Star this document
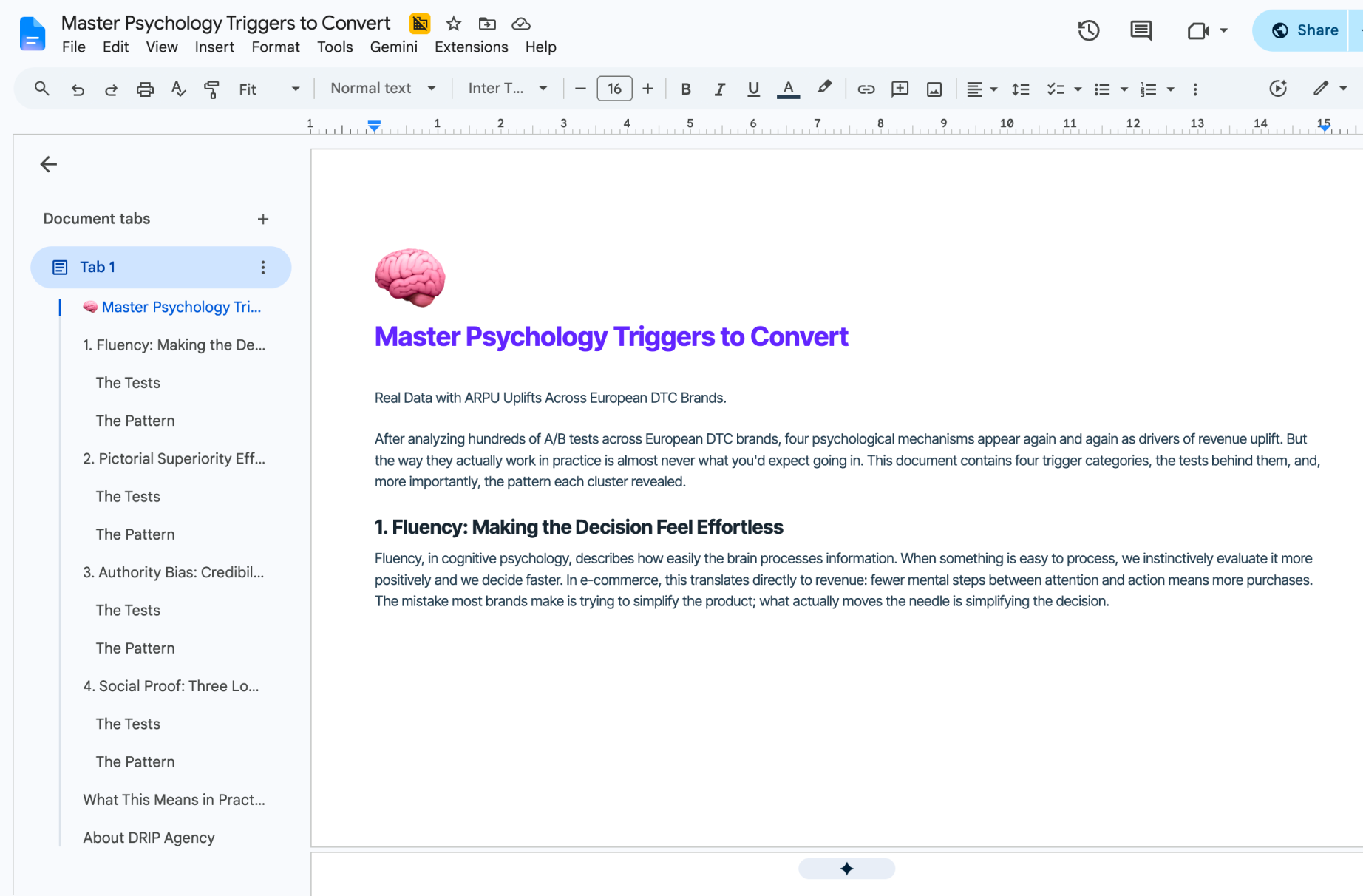 tap(454, 24)
